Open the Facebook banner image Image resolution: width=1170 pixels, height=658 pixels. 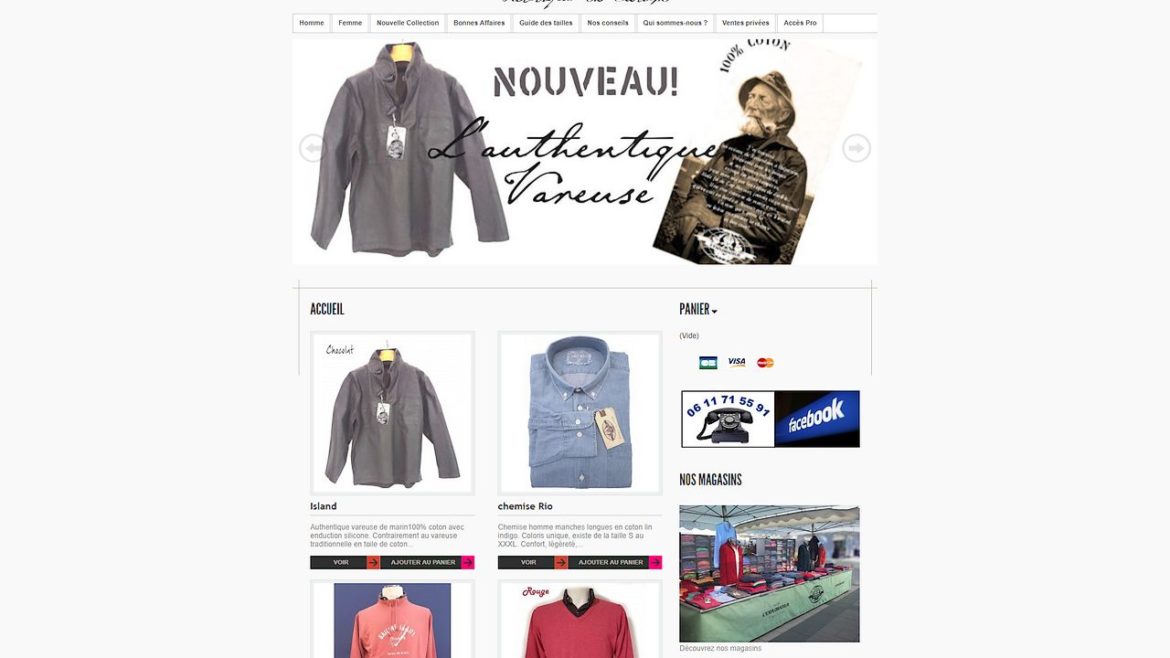(x=817, y=419)
